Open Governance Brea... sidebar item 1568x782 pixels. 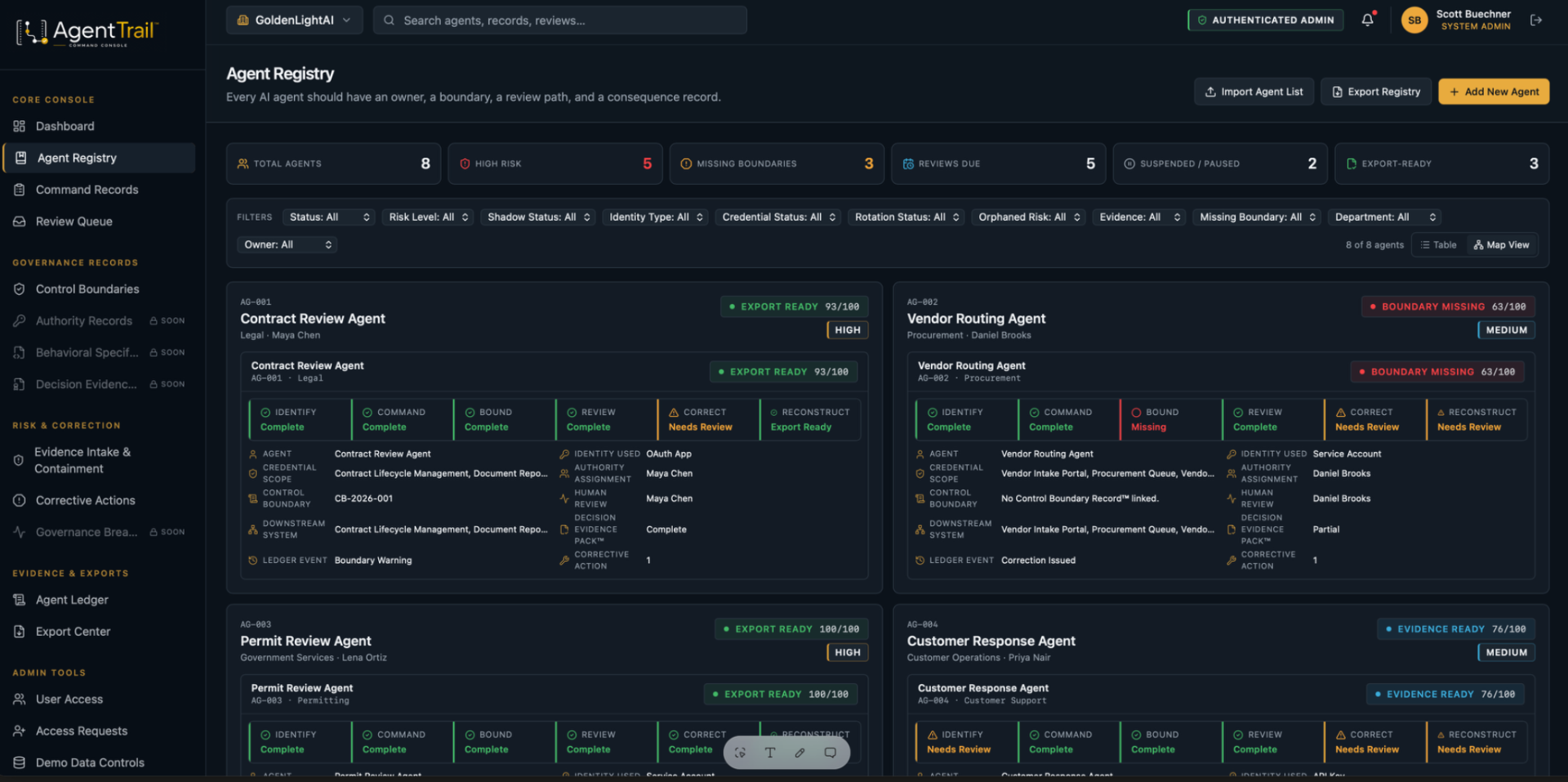(99, 532)
